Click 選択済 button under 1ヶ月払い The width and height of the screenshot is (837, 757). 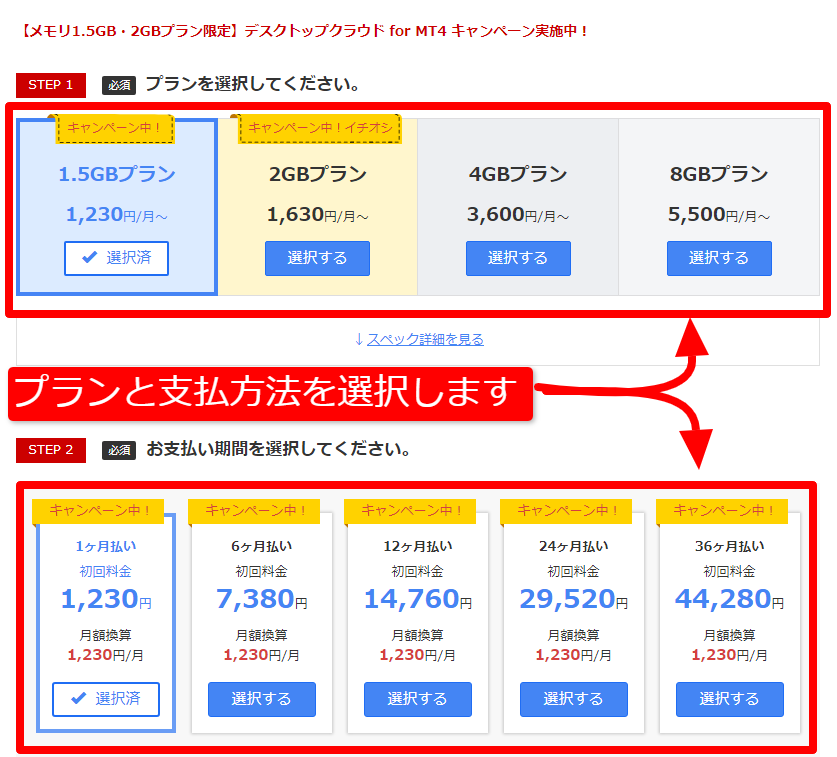click(x=106, y=699)
